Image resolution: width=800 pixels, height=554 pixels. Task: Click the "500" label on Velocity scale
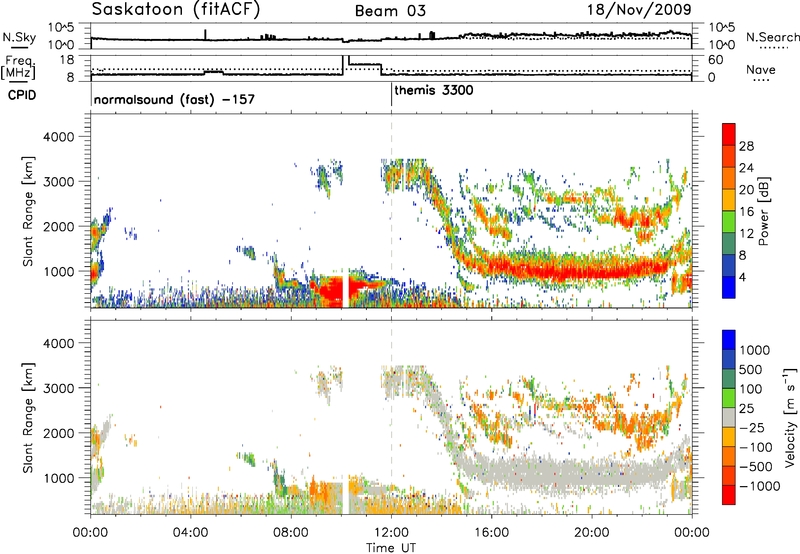coord(751,370)
